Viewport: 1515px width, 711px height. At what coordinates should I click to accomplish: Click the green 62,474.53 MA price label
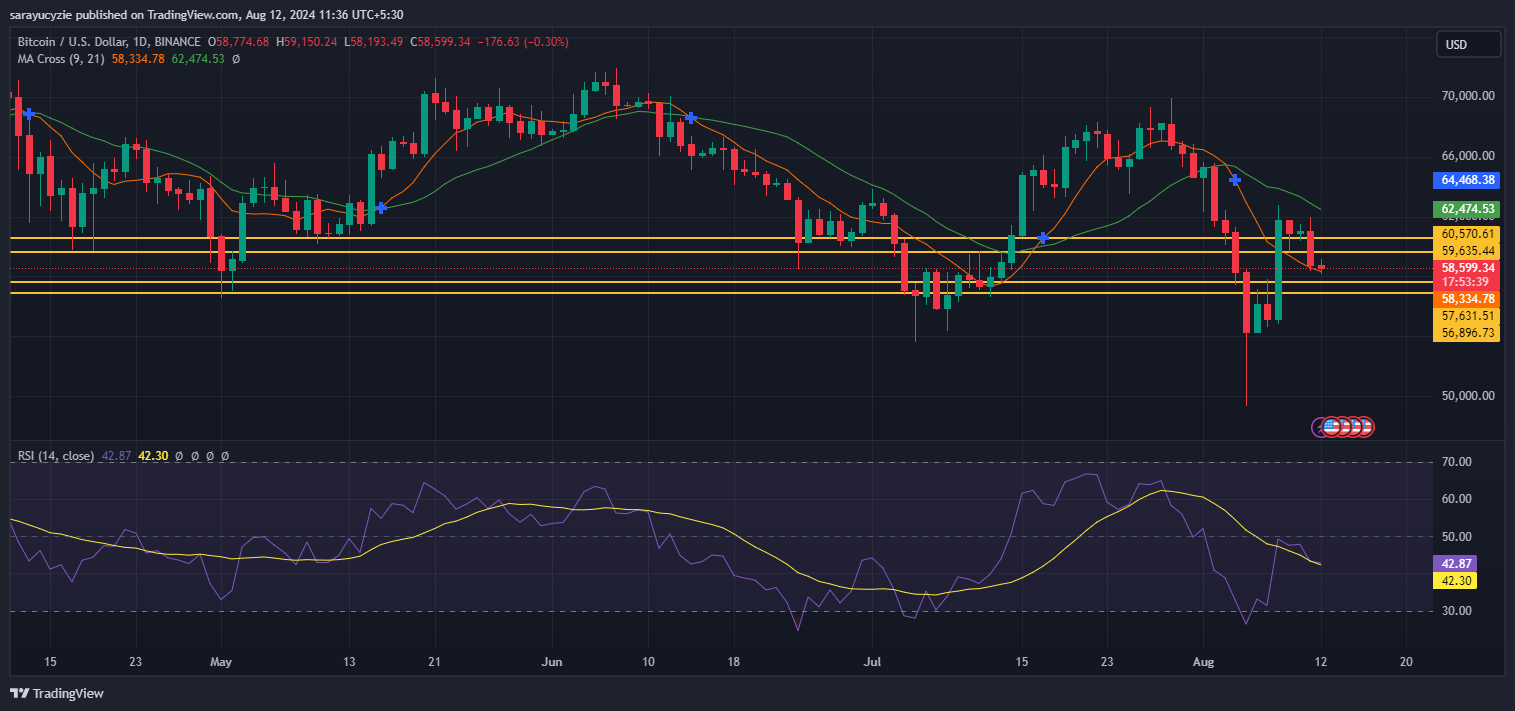coord(1466,209)
